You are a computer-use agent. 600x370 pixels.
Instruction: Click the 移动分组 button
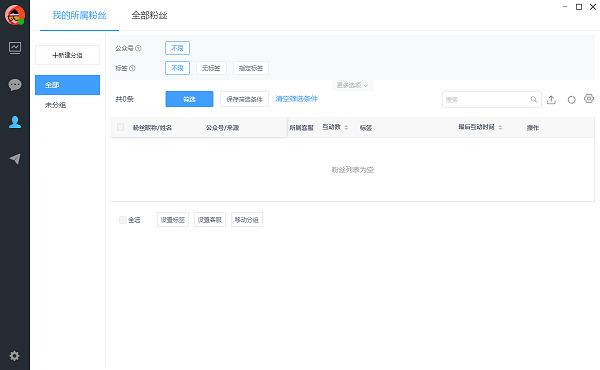coord(247,220)
